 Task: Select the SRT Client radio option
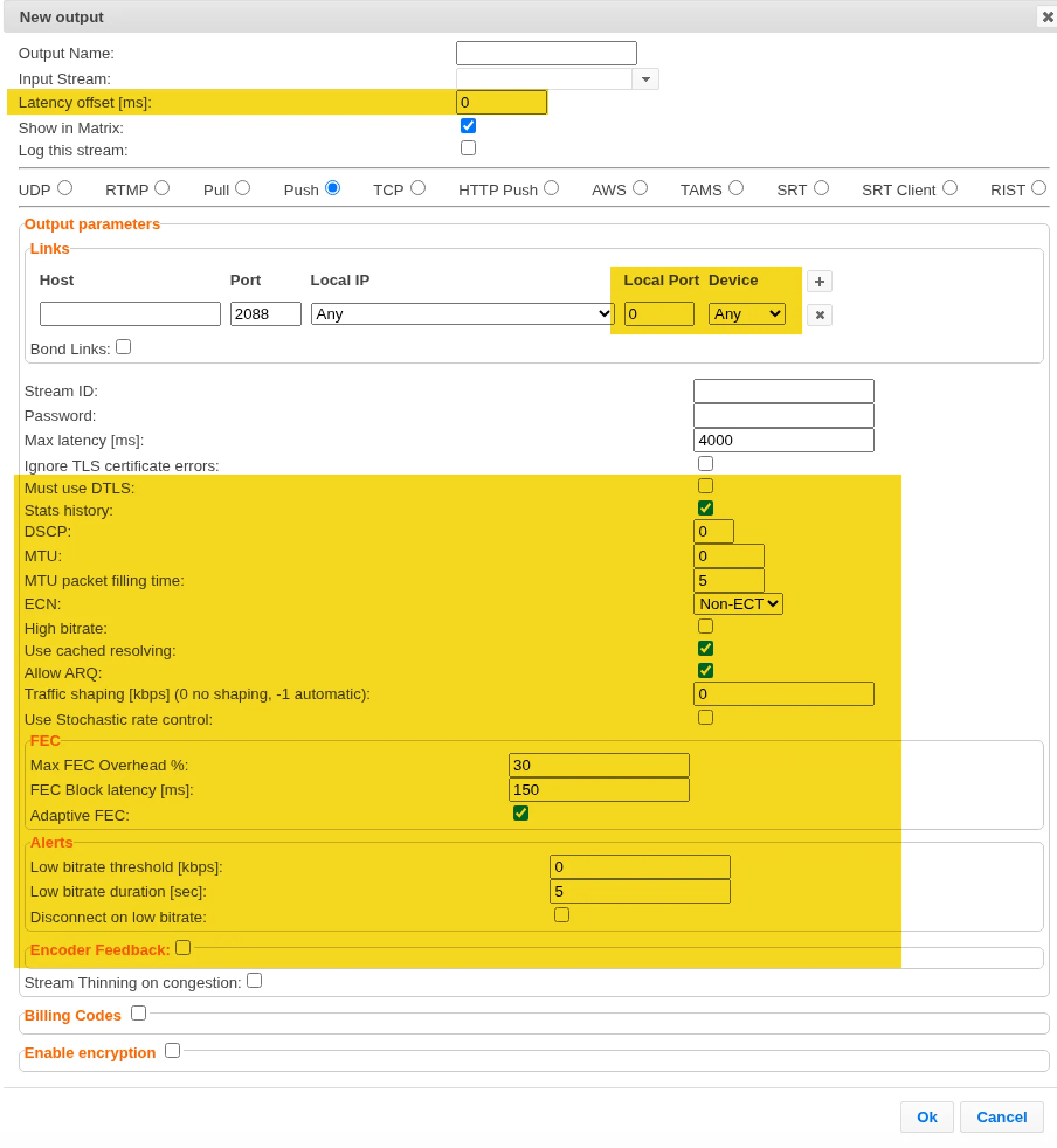950,188
